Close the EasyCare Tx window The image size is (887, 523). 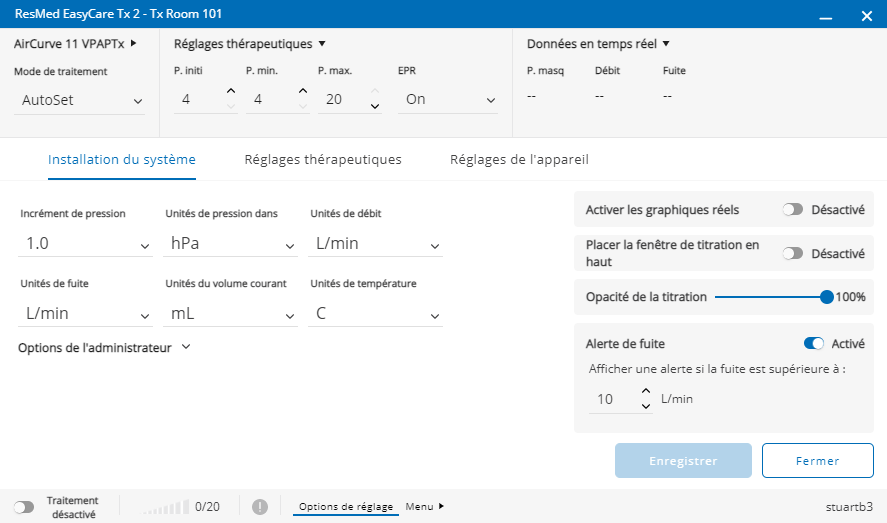(867, 16)
